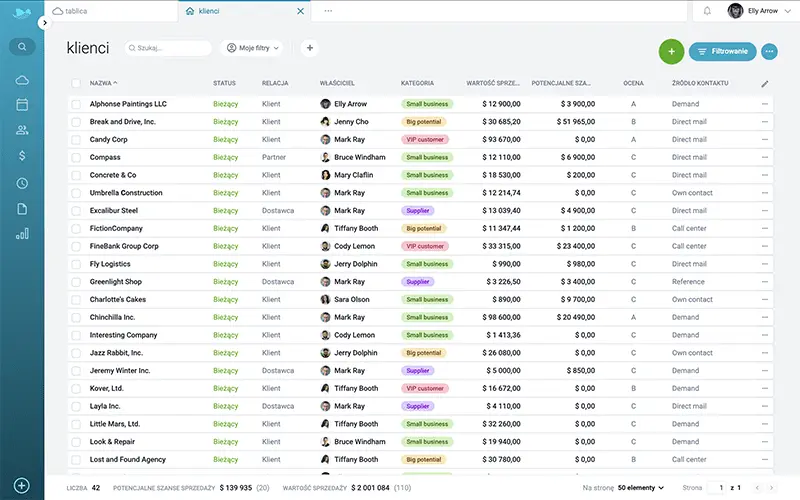This screenshot has height=500, width=800.
Task: Expand the Moje filtry dropdown
Action: tap(252, 48)
